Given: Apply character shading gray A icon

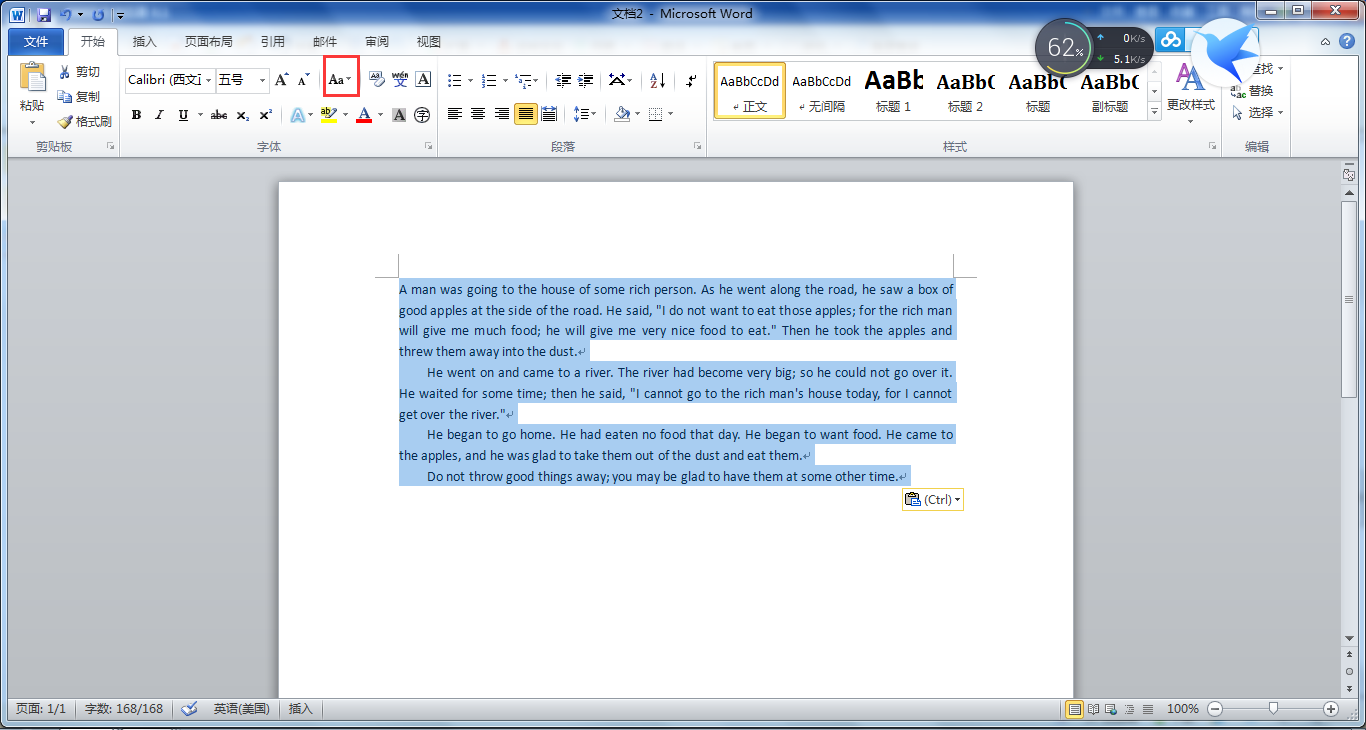Looking at the screenshot, I should (x=399, y=115).
